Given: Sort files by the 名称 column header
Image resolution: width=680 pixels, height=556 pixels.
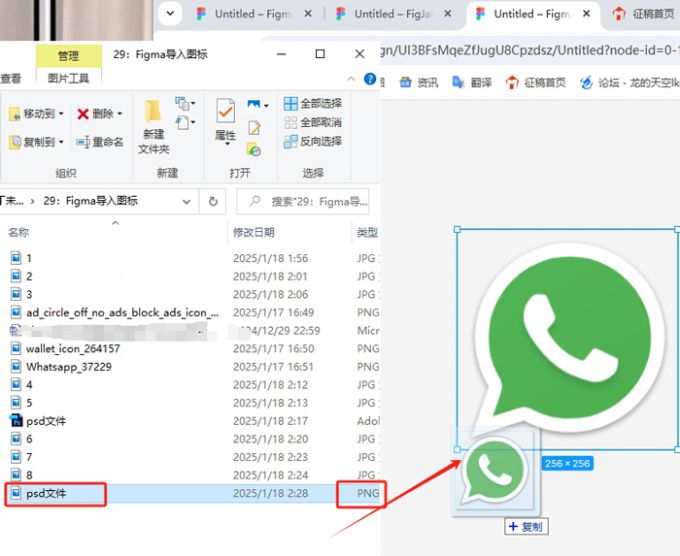Looking at the screenshot, I should [18, 232].
